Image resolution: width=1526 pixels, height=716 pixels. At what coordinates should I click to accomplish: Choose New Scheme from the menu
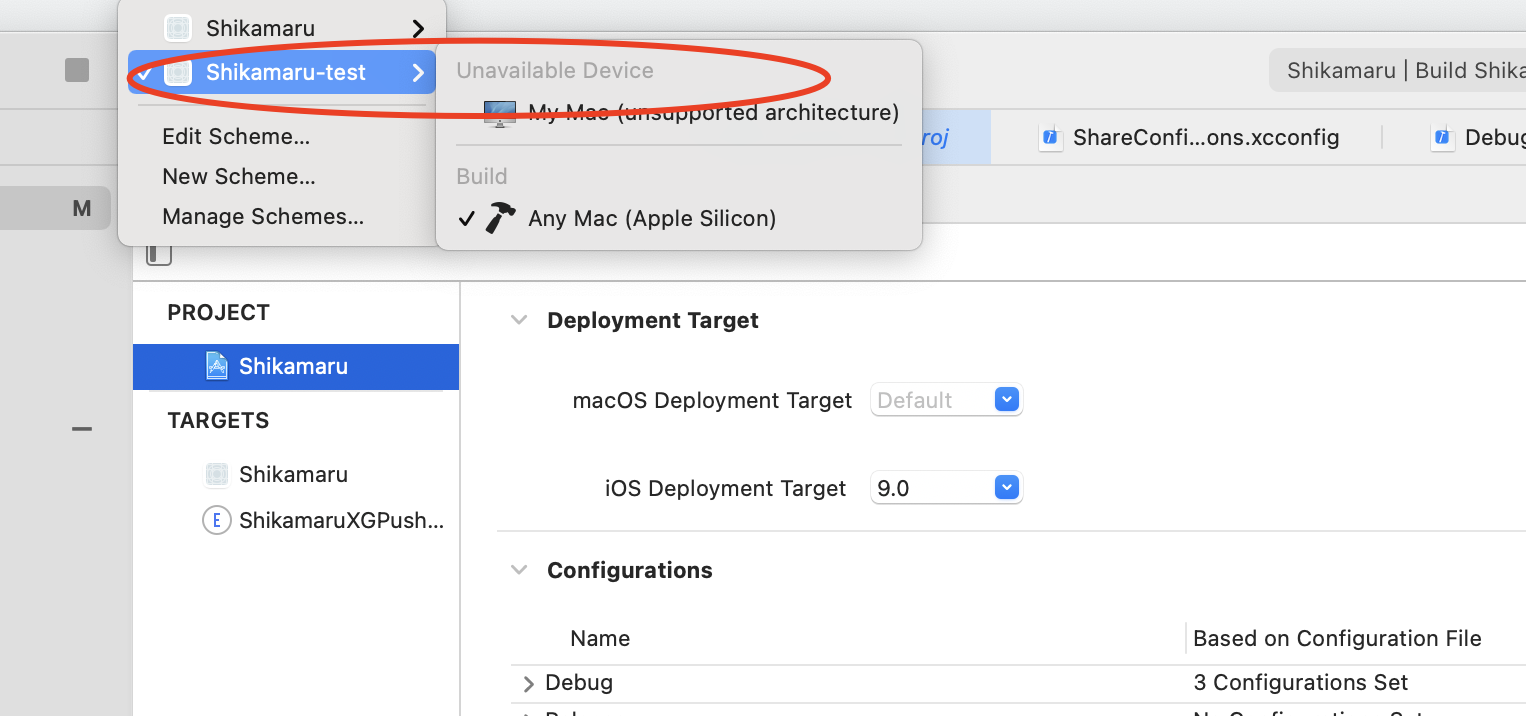[x=239, y=176]
